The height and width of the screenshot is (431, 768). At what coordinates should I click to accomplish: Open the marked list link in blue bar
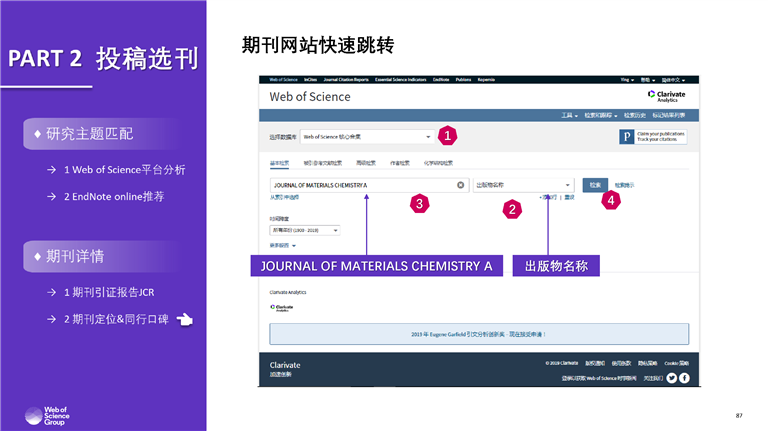tap(669, 115)
